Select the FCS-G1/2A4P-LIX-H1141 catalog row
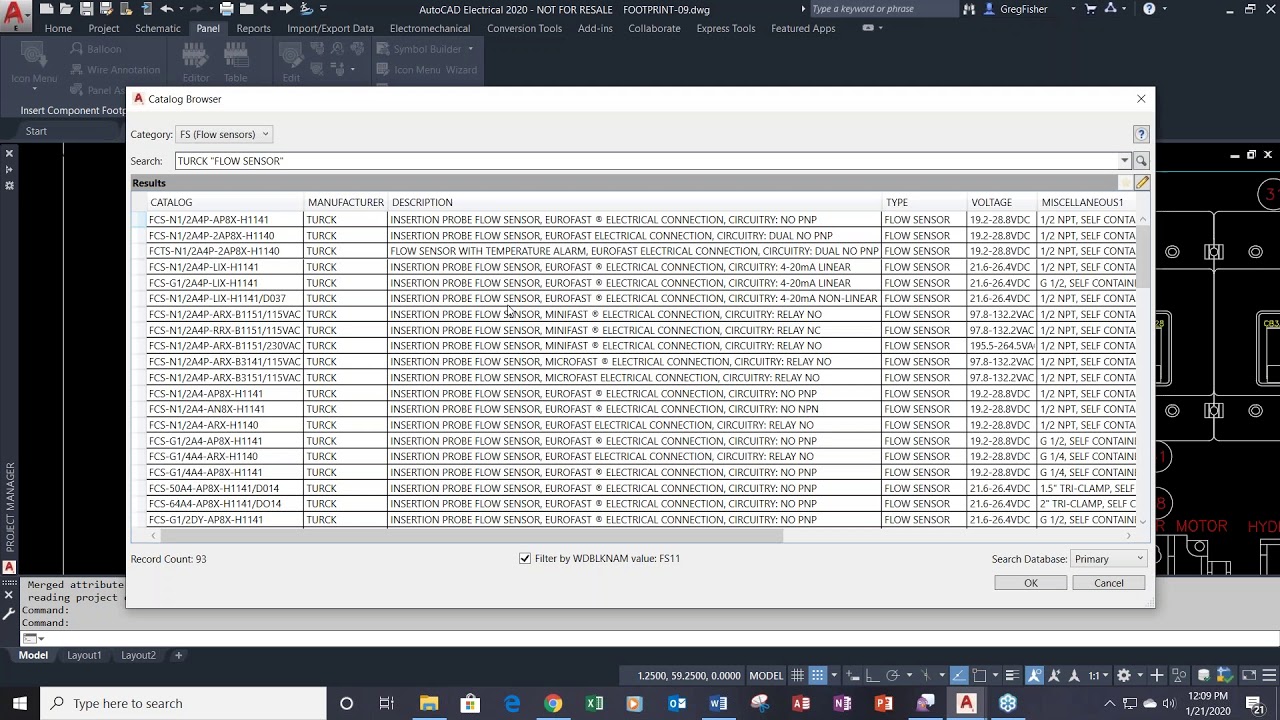Screen dimensions: 1280x720 641,283
